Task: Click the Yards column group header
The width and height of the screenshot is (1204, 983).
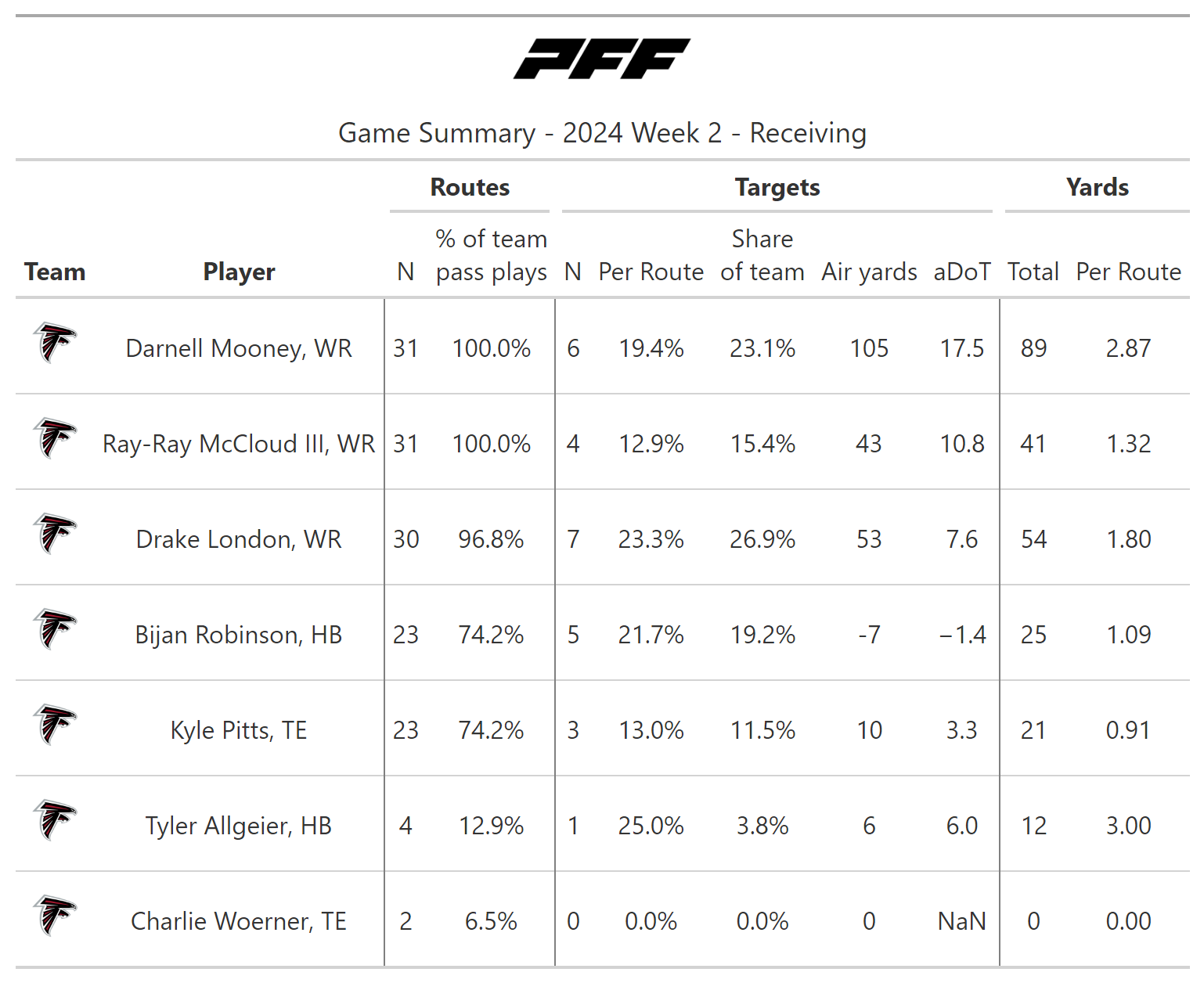Action: pyautogui.click(x=1097, y=187)
